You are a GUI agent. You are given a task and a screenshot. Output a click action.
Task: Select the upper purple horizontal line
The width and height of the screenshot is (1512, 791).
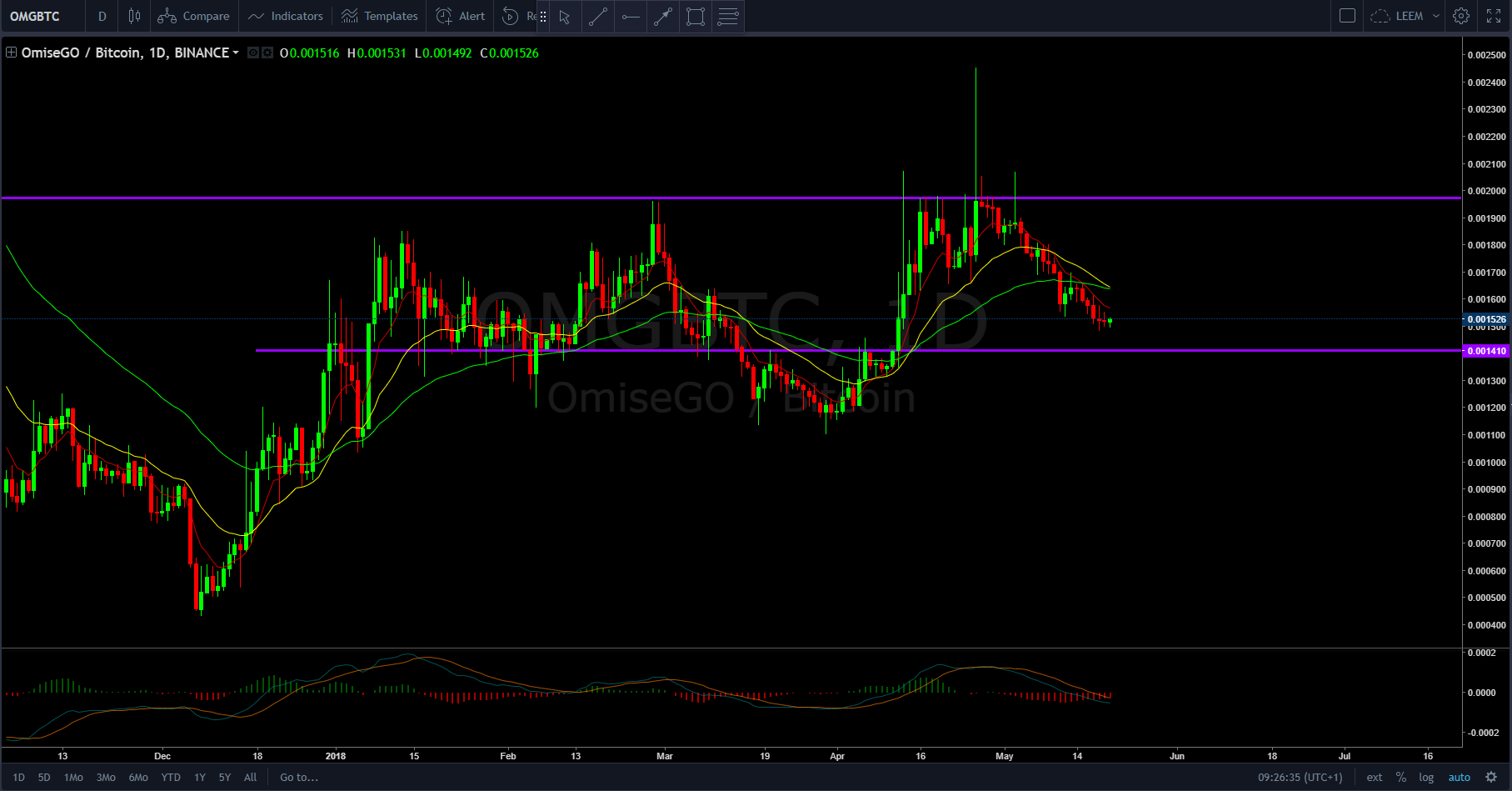click(x=731, y=198)
